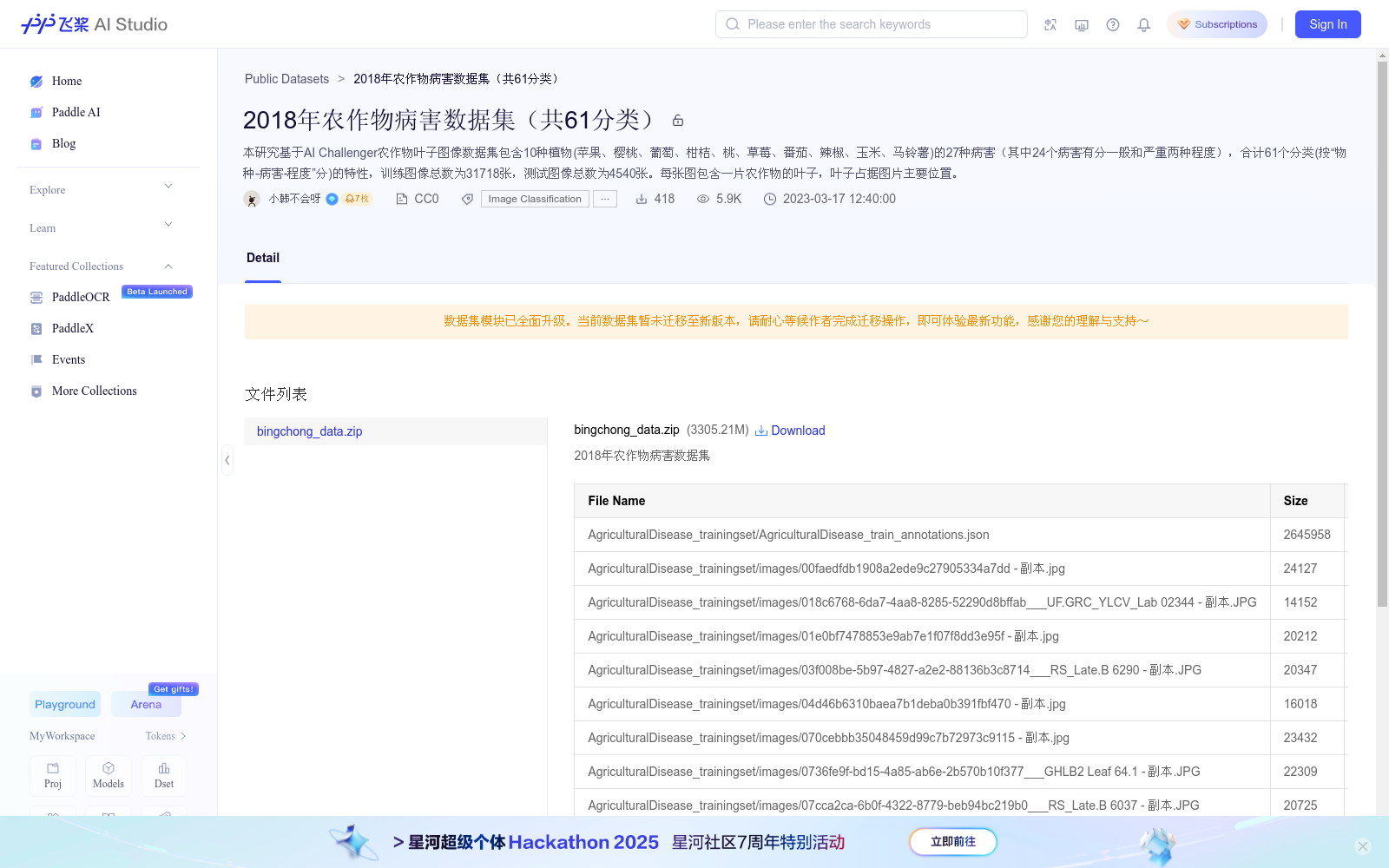Click the Beta Launched badge
This screenshot has height=868, width=1389.
click(157, 292)
